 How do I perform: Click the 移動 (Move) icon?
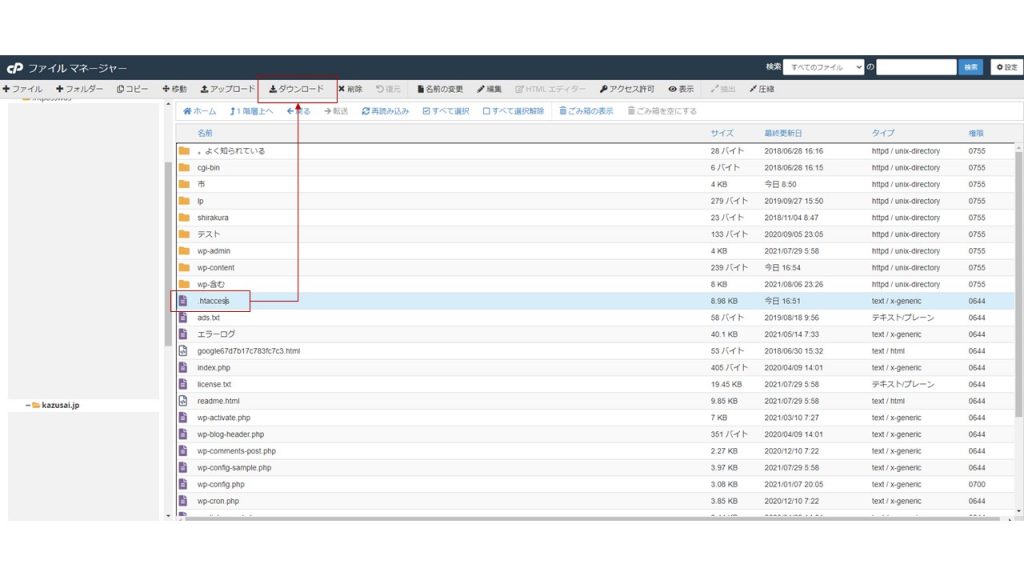click(x=176, y=88)
